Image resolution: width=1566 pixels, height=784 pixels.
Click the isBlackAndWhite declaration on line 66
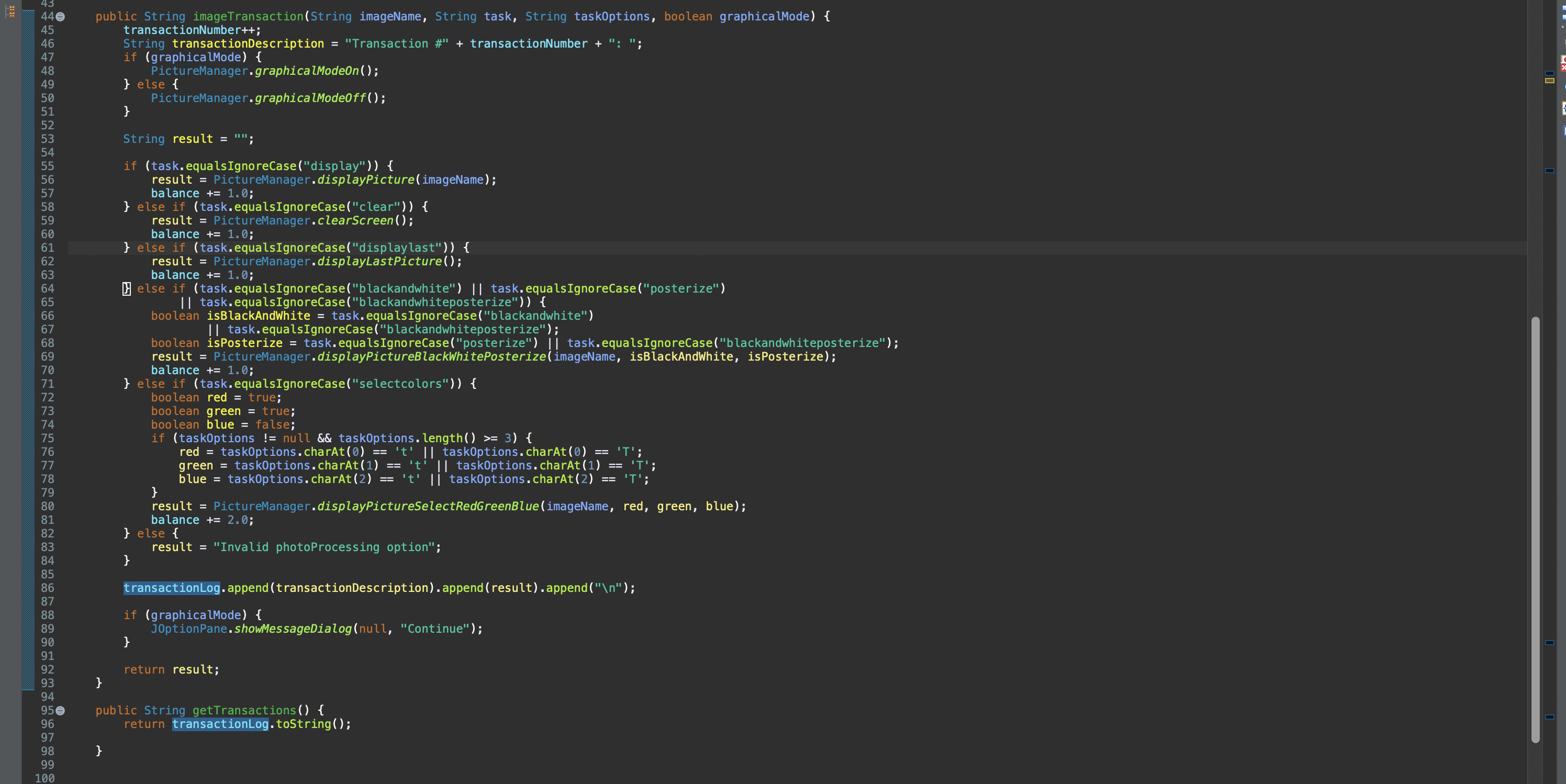click(259, 316)
